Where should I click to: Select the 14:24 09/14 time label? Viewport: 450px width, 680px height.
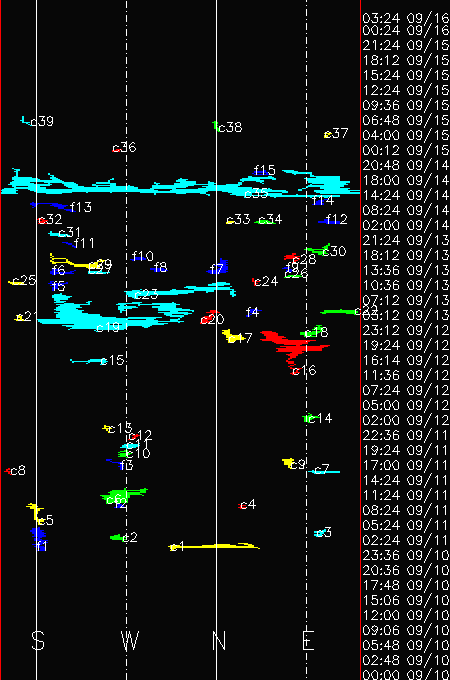(x=405, y=195)
